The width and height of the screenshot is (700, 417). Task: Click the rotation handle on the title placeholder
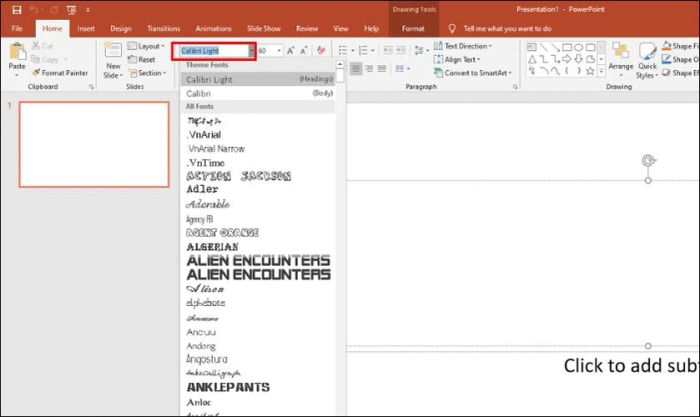649,161
